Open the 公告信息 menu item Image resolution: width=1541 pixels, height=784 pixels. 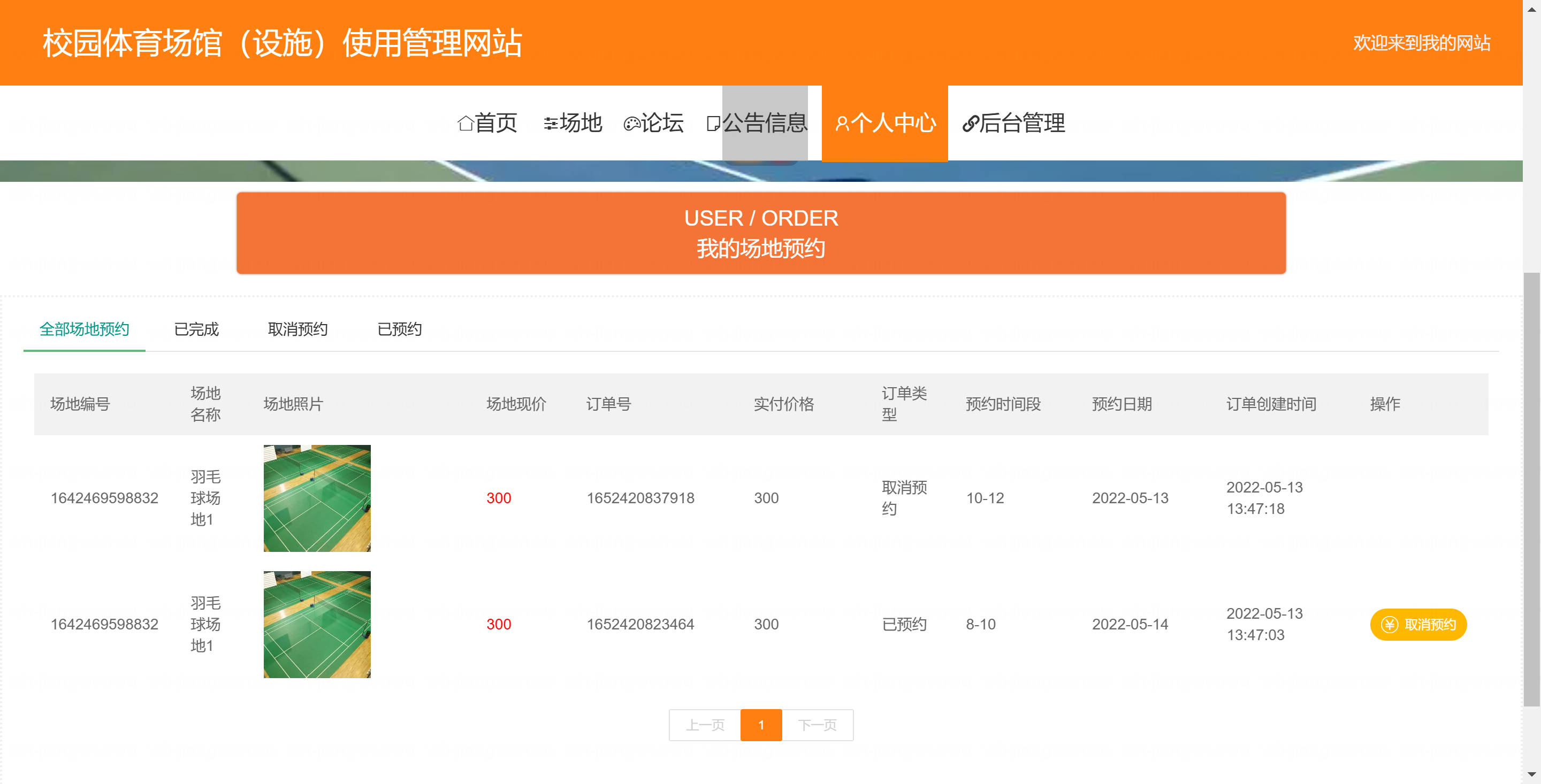pyautogui.click(x=757, y=123)
